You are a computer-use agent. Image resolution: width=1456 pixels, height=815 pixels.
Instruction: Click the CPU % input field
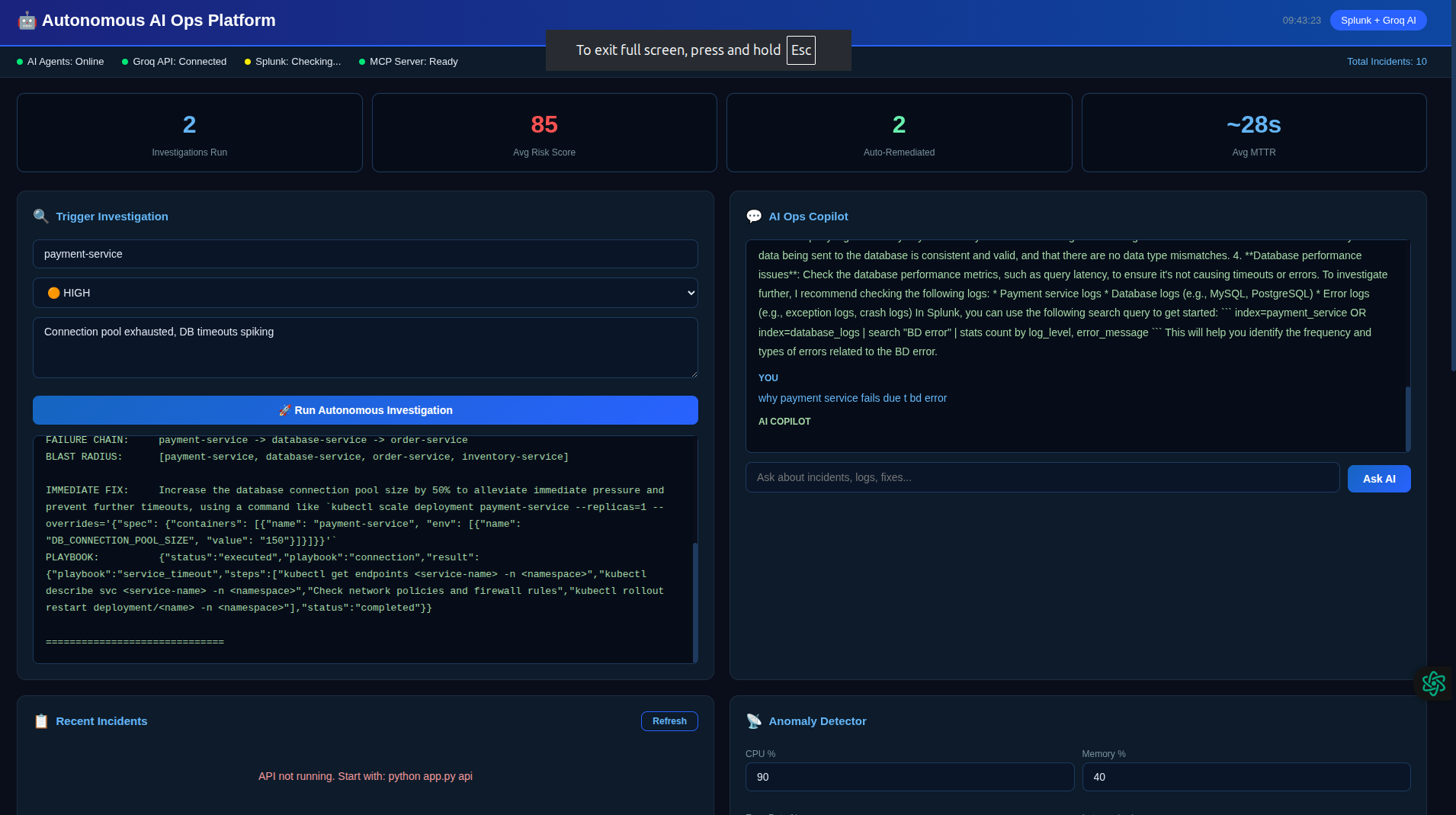coord(909,777)
